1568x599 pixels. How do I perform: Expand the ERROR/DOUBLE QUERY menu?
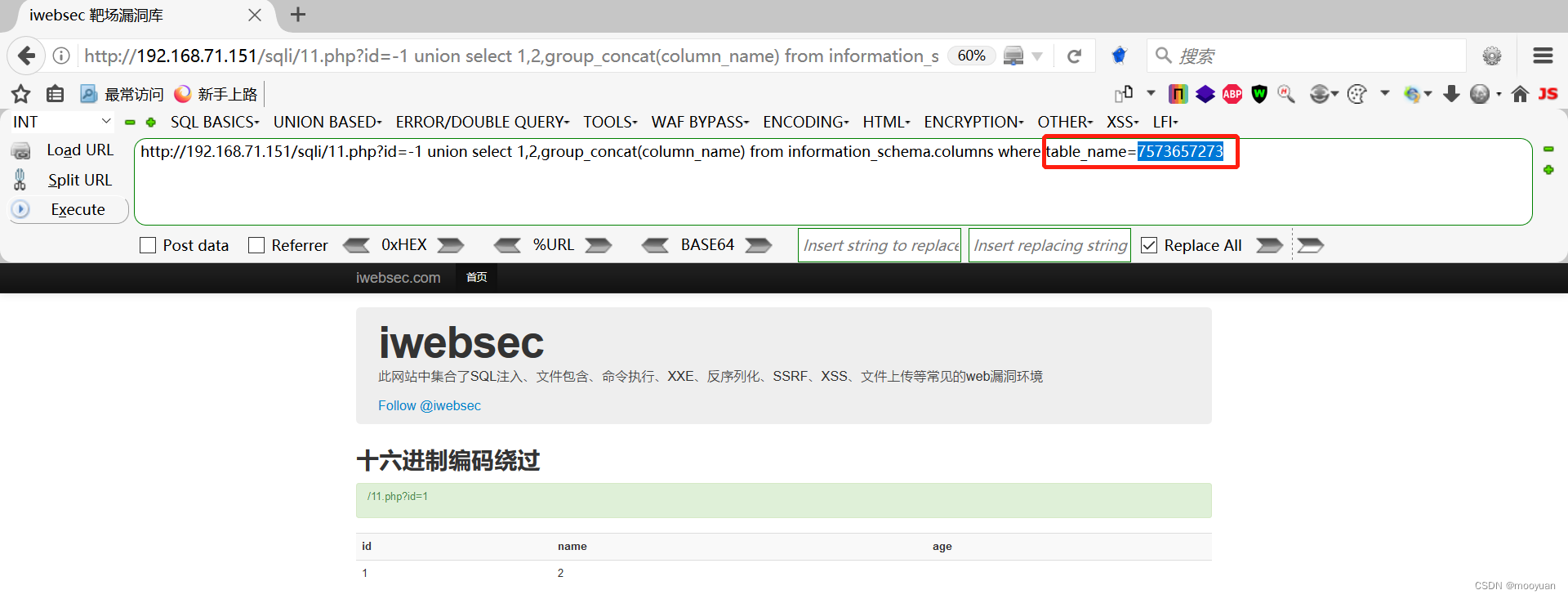point(483,122)
